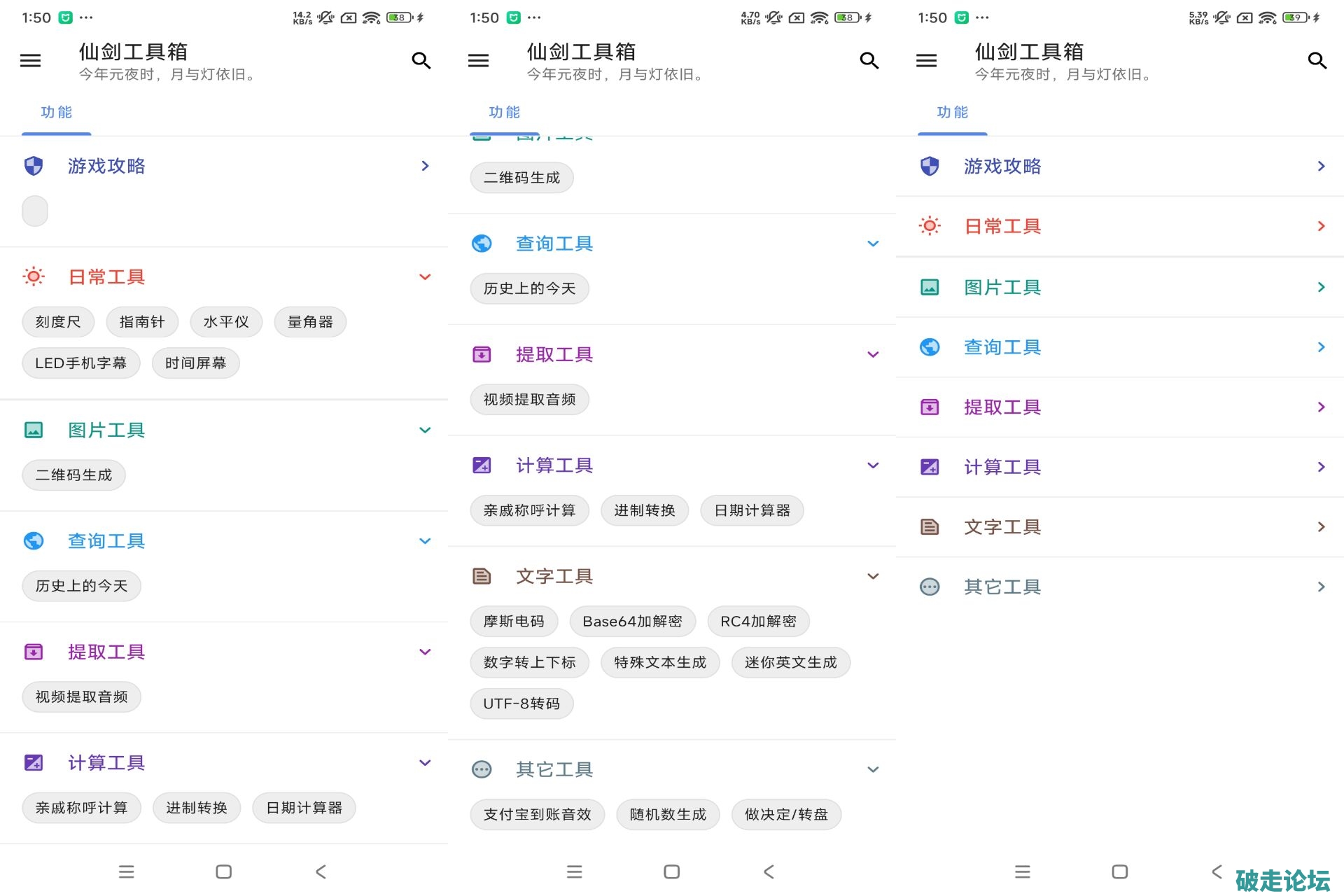Tap the 图片工具 picture icon in collapsed list
Image resolution: width=1344 pixels, height=896 pixels.
930,287
